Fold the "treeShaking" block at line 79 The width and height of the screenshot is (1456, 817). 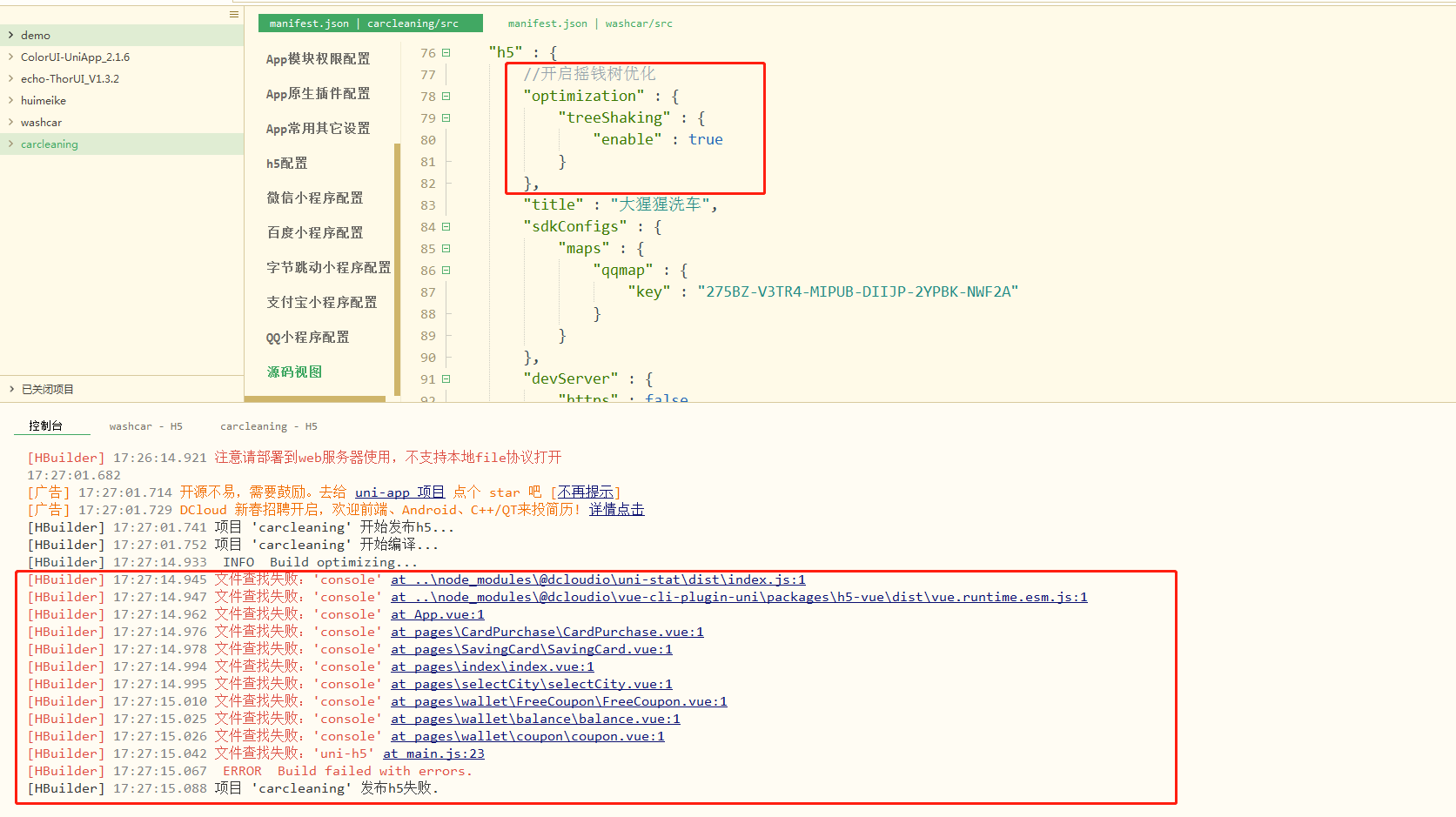pyautogui.click(x=446, y=118)
